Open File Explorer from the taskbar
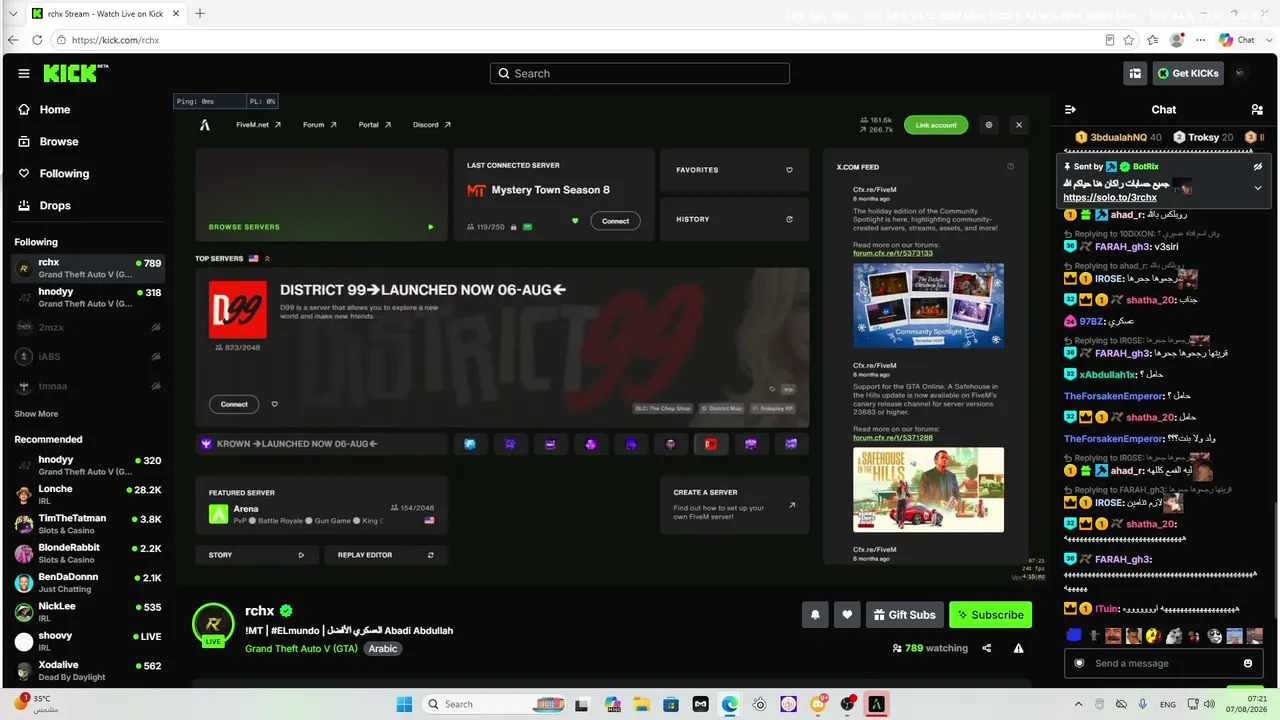Viewport: 1280px width, 720px height. [642, 704]
